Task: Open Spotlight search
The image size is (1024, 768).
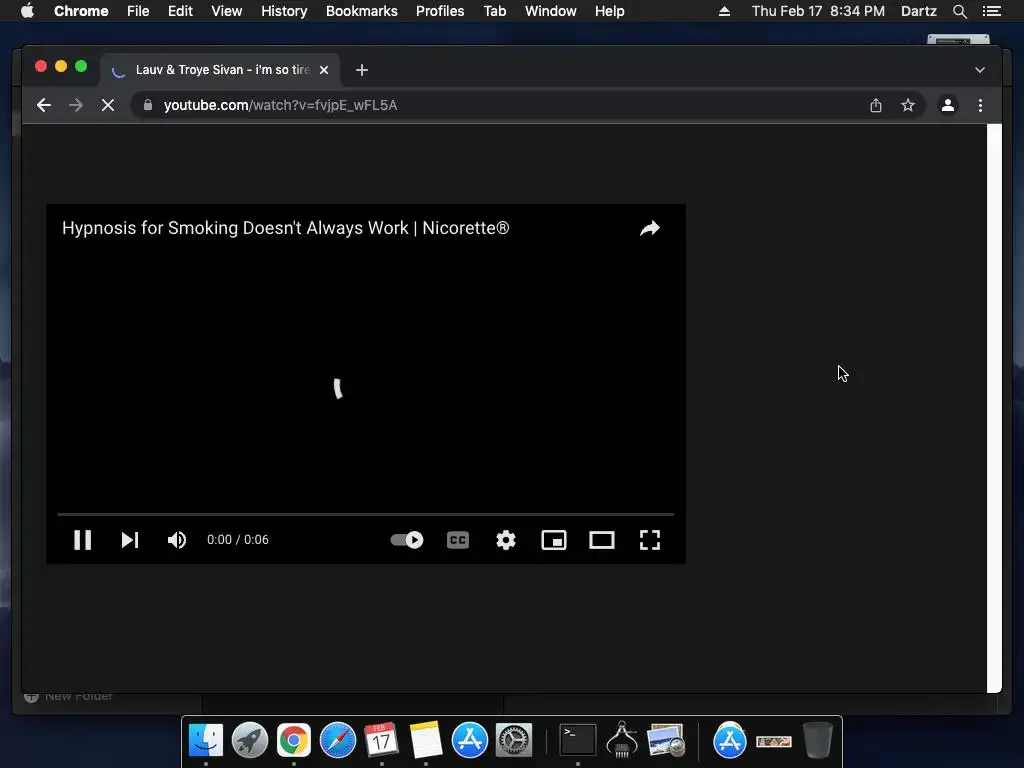Action: [959, 11]
